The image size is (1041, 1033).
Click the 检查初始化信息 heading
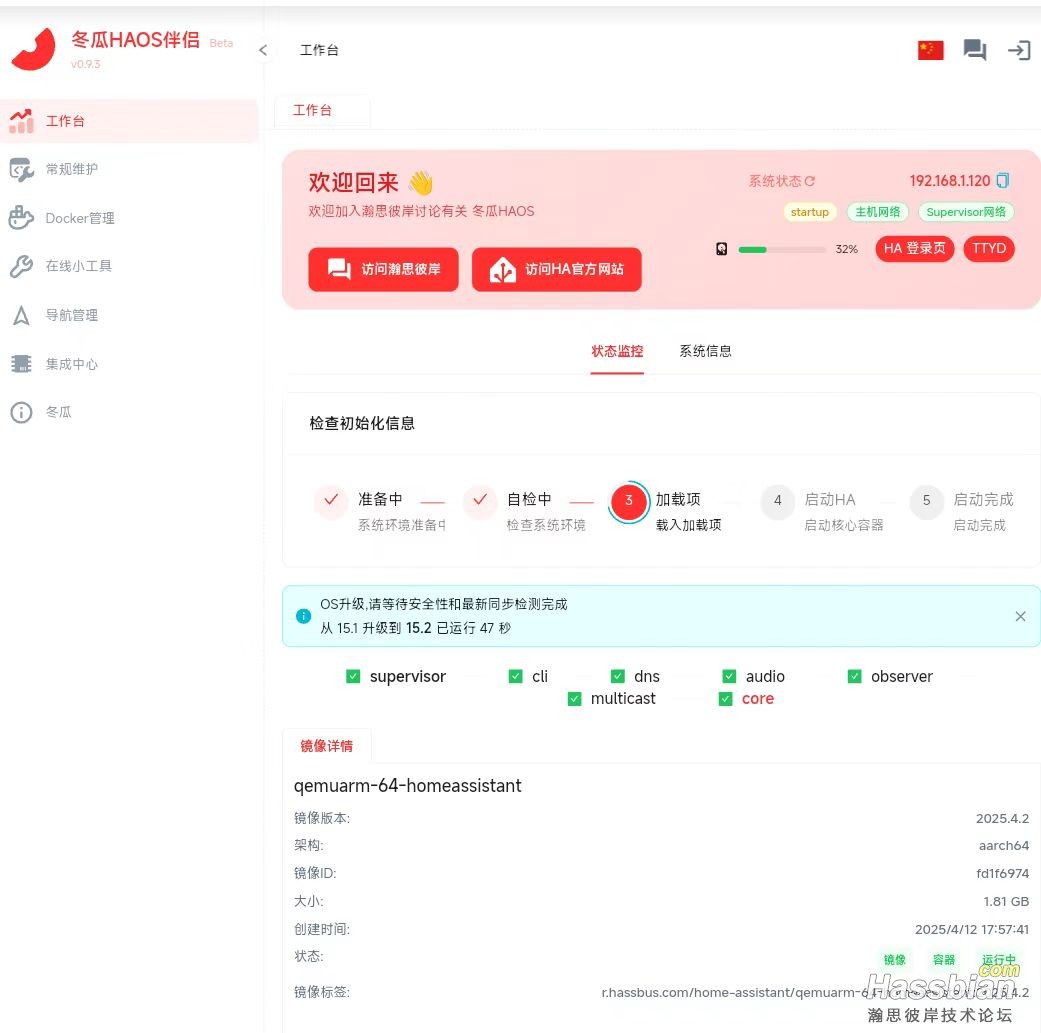pos(362,423)
